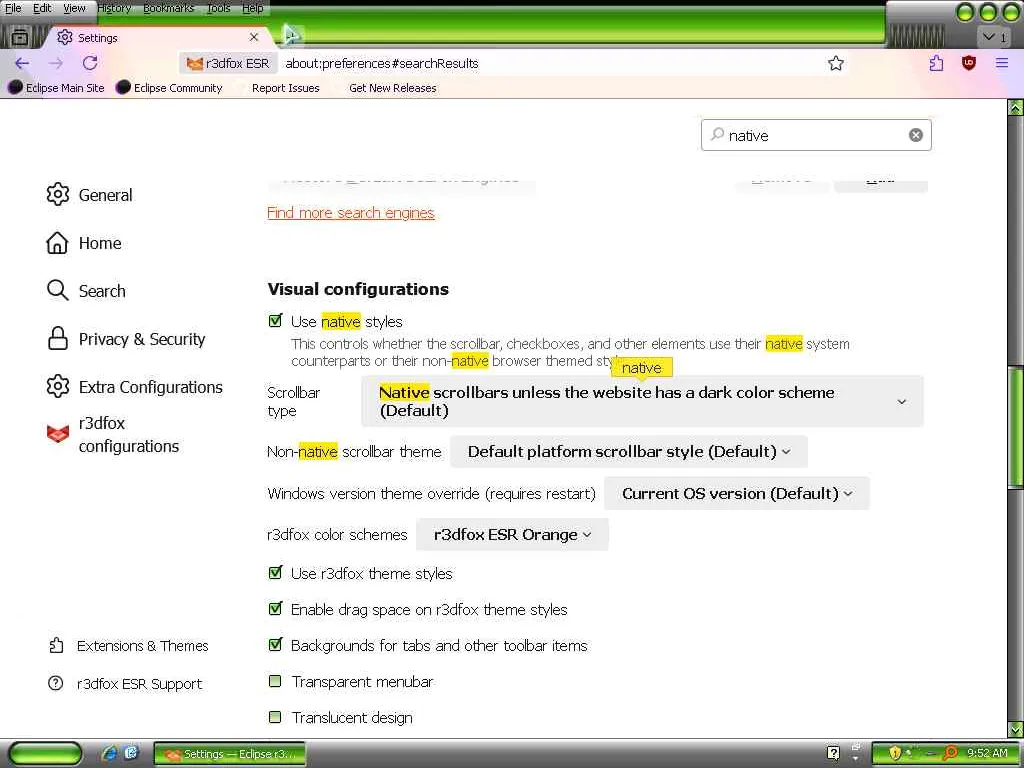Bookmark this page with the star icon
Screen dimensions: 1024x768
pos(836,63)
